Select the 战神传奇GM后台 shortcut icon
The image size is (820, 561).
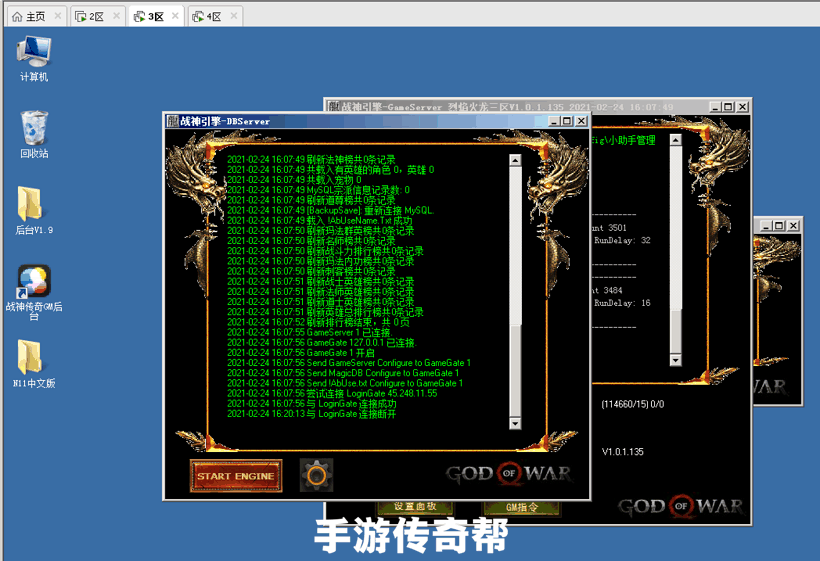click(33, 292)
